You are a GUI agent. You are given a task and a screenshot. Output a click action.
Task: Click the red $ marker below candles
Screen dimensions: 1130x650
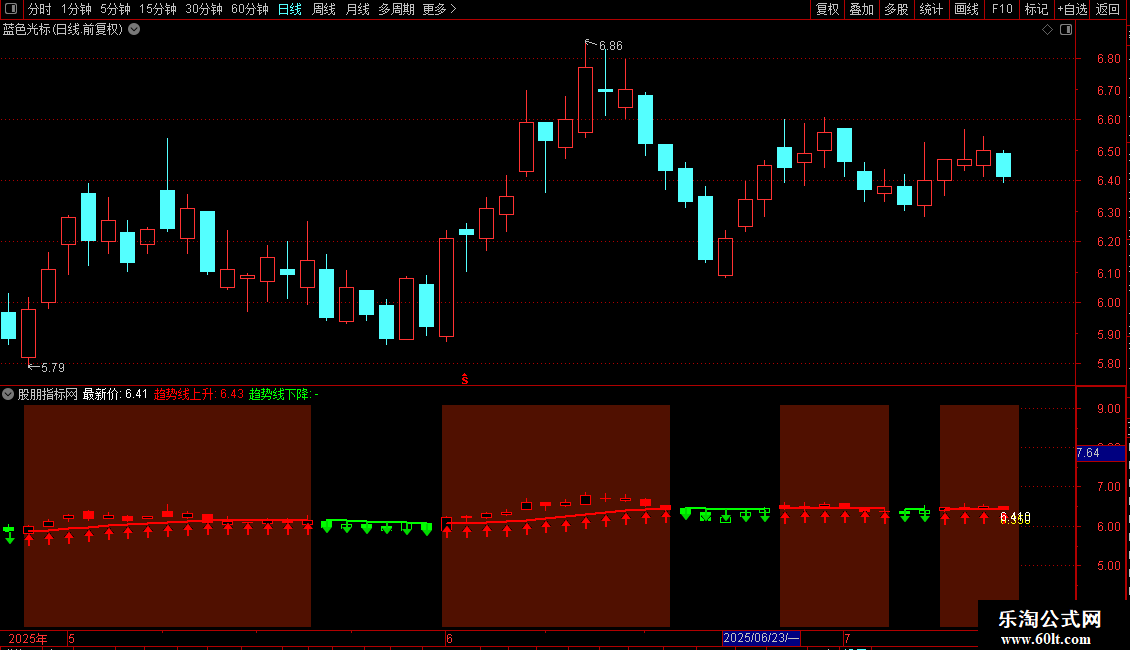[x=465, y=379]
